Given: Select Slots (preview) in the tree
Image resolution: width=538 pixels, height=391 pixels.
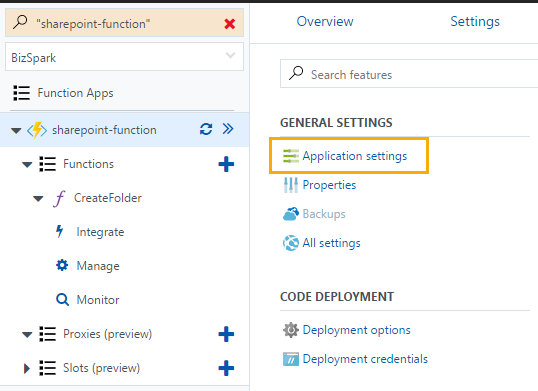Looking at the screenshot, I should pyautogui.click(x=102, y=368).
